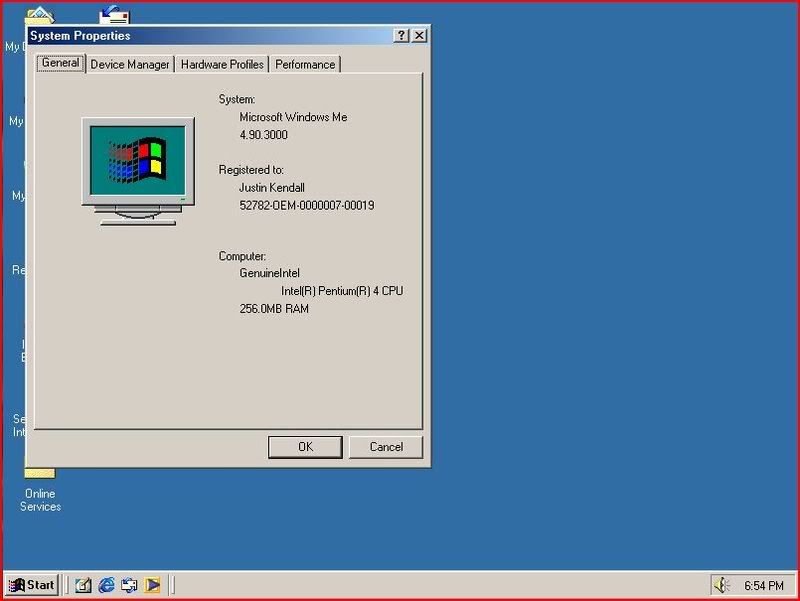Launch Internet Explorer from quick launch
The height and width of the screenshot is (601, 800).
point(107,585)
